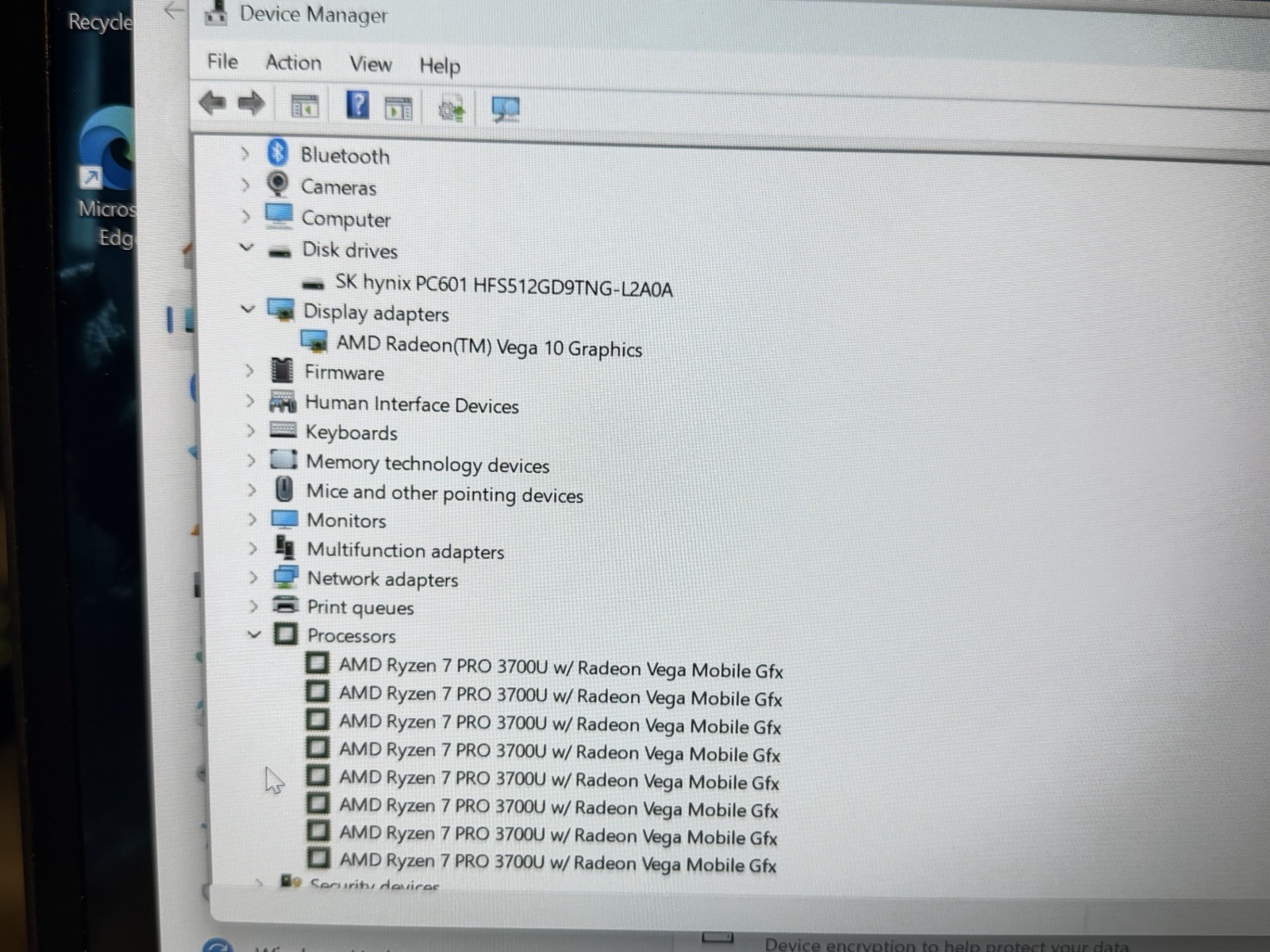Open the File menu
Viewport: 1270px width, 952px height.
click(222, 61)
